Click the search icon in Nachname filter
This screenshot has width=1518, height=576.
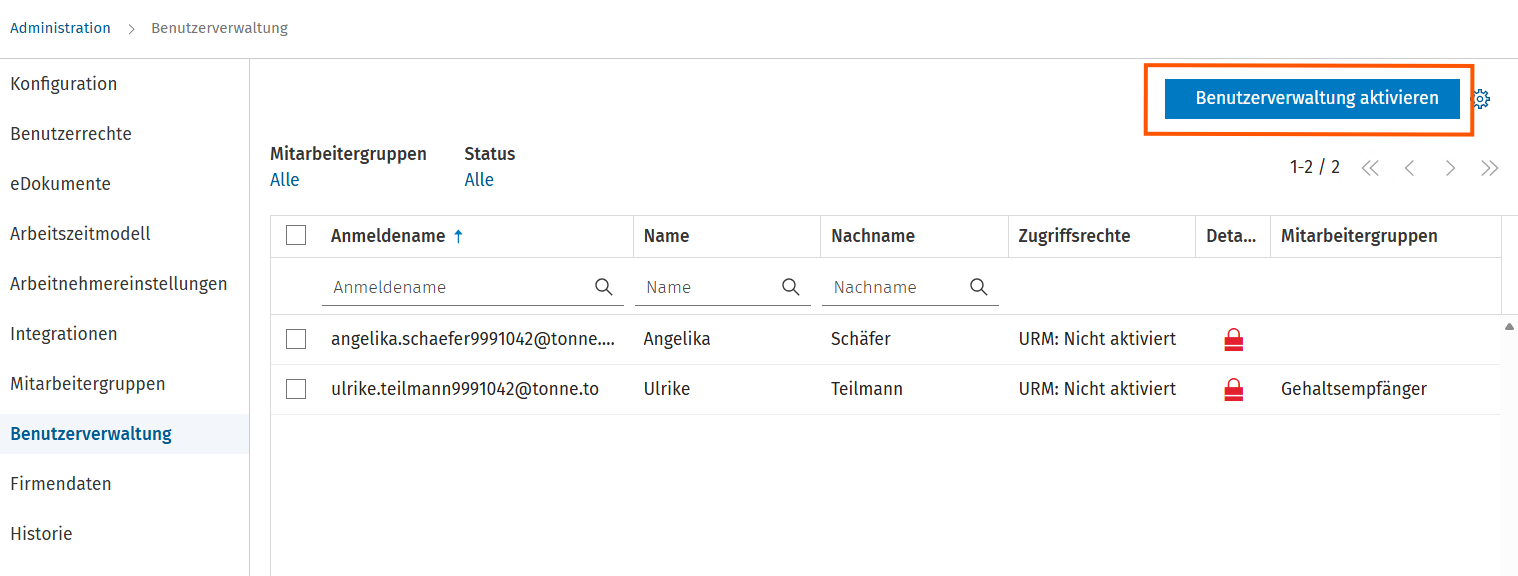click(x=979, y=287)
